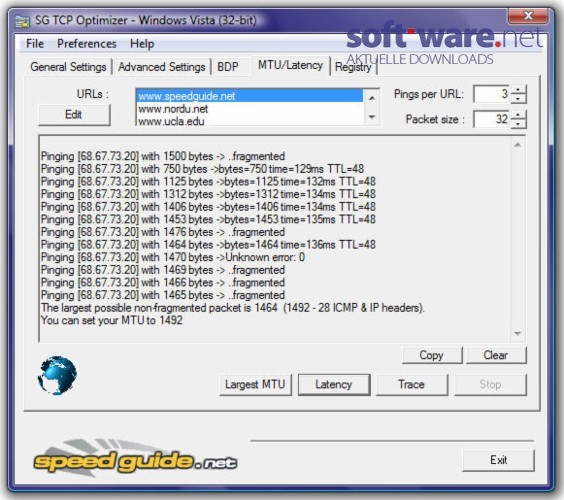Select www.nordu.net in URL list
The height and width of the screenshot is (500, 564).
click(250, 109)
